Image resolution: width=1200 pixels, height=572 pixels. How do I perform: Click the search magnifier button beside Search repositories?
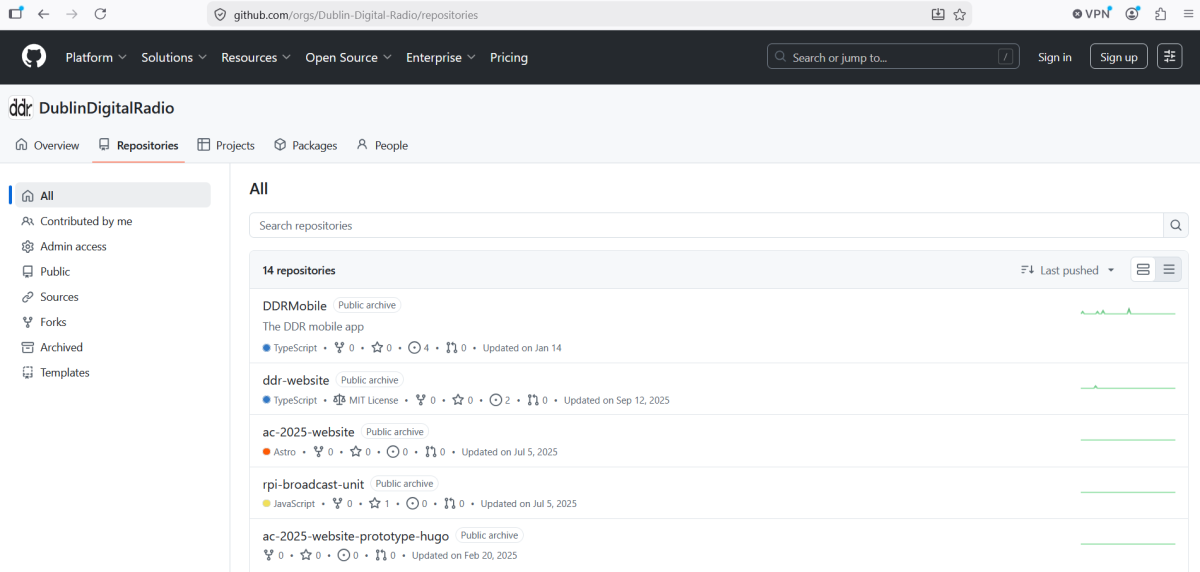1176,225
